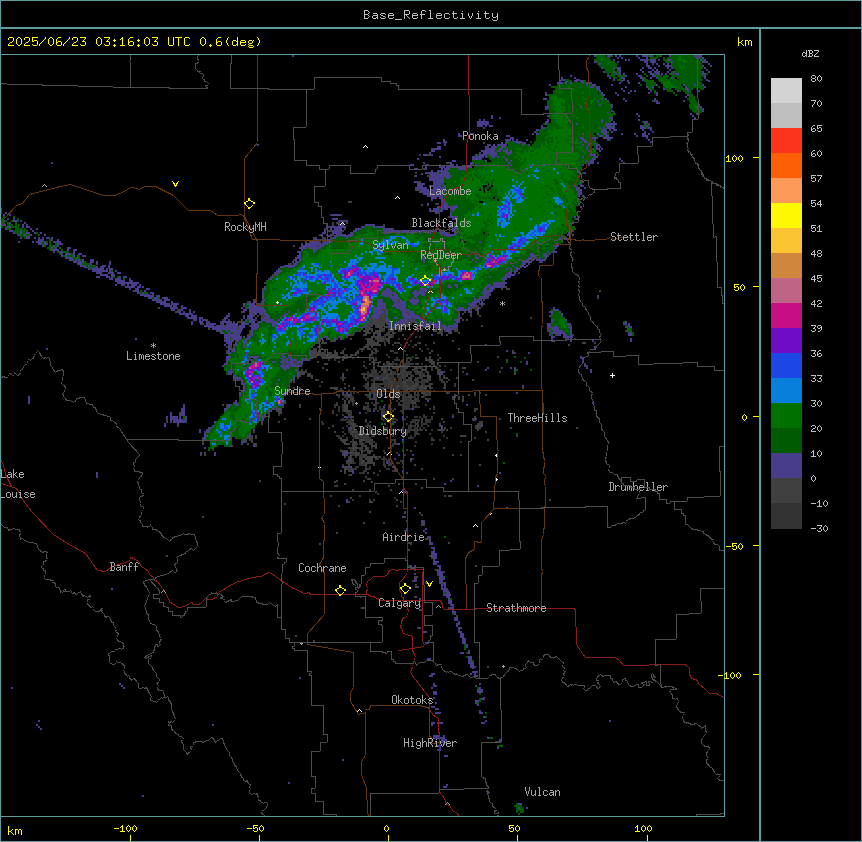This screenshot has height=842, width=862.
Task: Select the RedDeer city label
Action: pos(441,255)
